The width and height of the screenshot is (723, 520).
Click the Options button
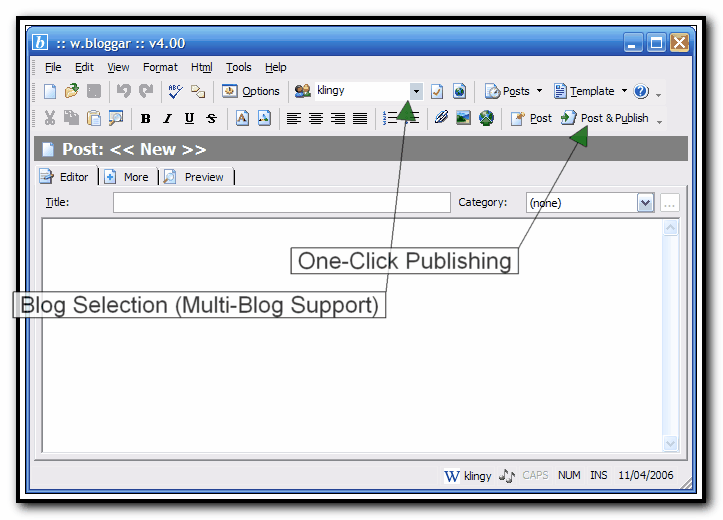tap(251, 91)
